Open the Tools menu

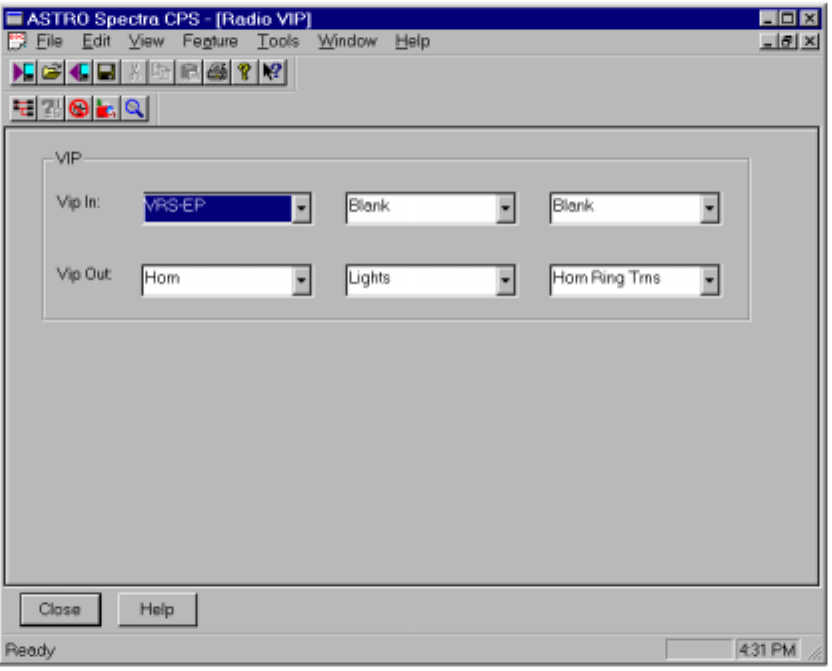pos(278,41)
